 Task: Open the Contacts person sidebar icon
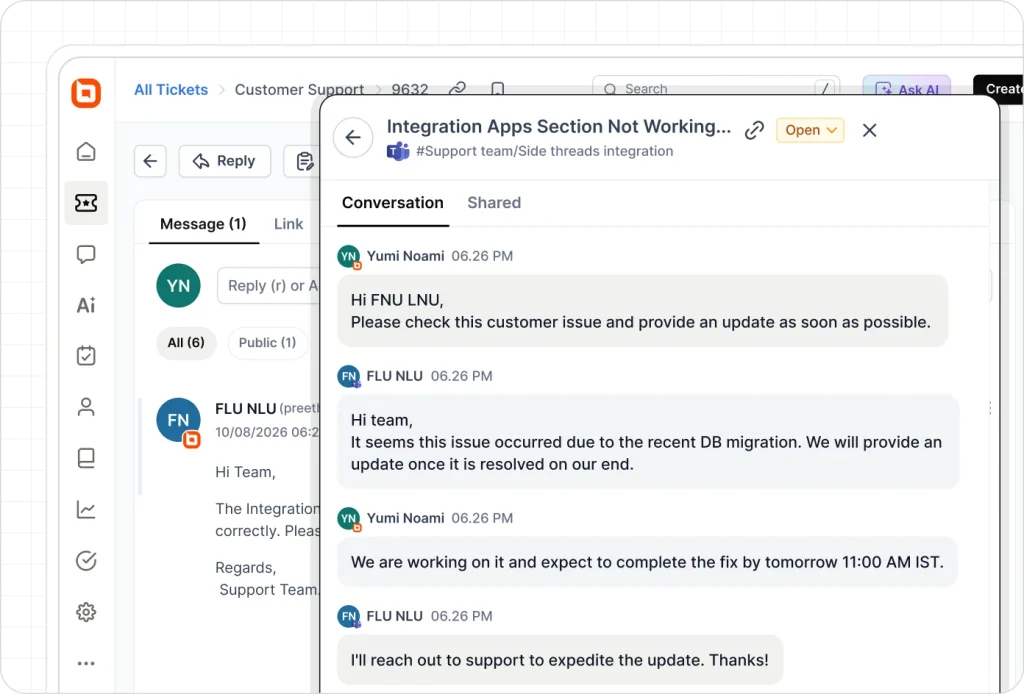point(86,407)
